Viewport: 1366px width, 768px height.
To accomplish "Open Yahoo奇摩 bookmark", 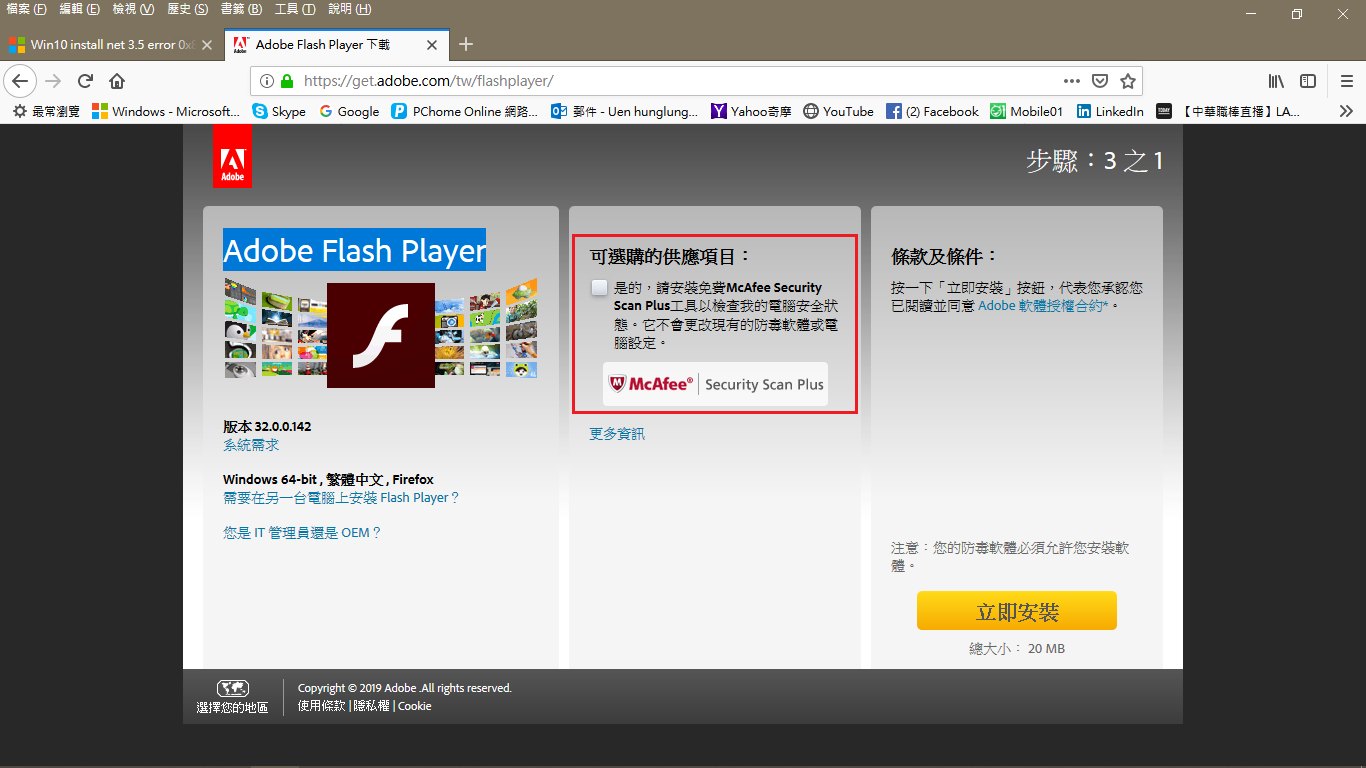I will click(751, 111).
